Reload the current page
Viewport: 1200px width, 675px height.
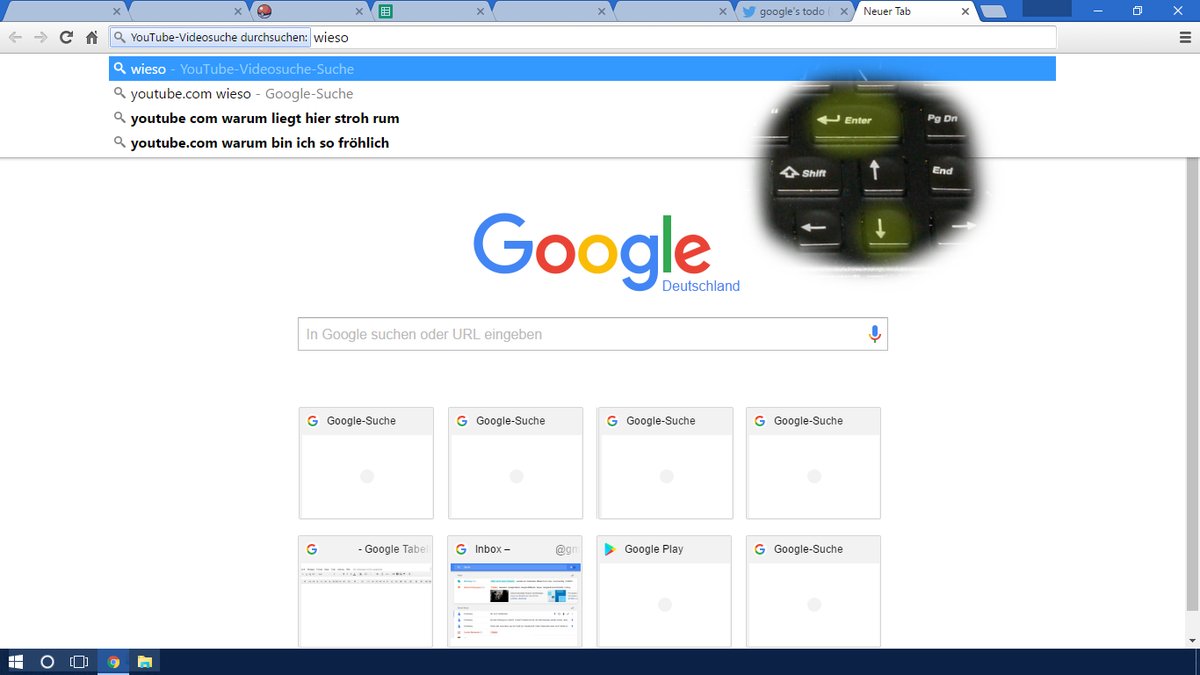[x=66, y=37]
